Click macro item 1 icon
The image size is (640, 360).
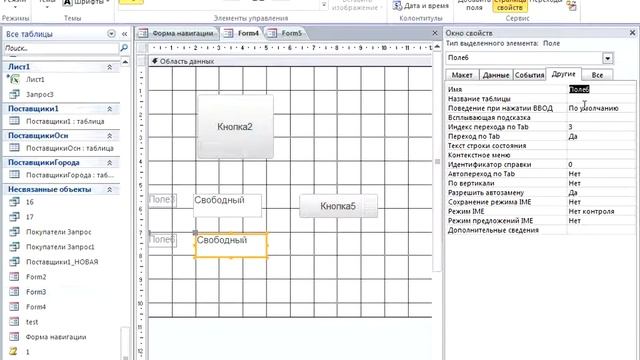tap(14, 351)
